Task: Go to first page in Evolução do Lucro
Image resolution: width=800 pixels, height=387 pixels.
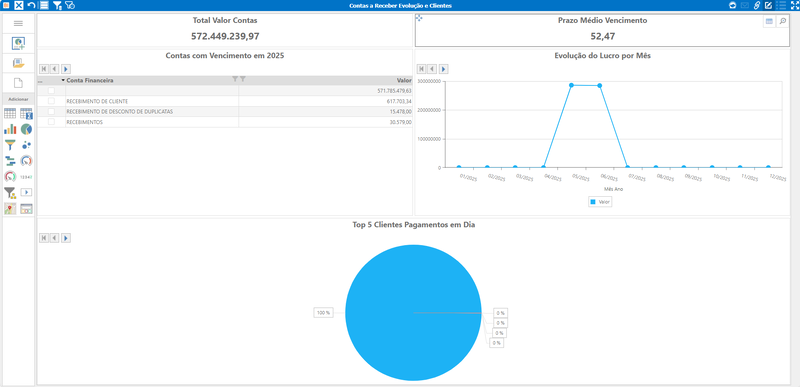Action: coord(421,68)
